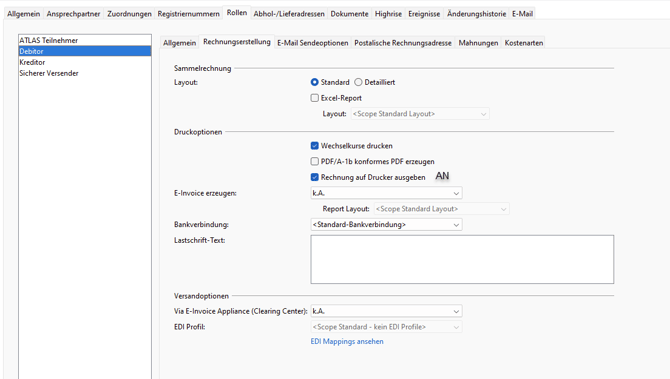The image size is (670, 379).
Task: Open the Abhol-/Lieferadressen tab
Action: (289, 14)
